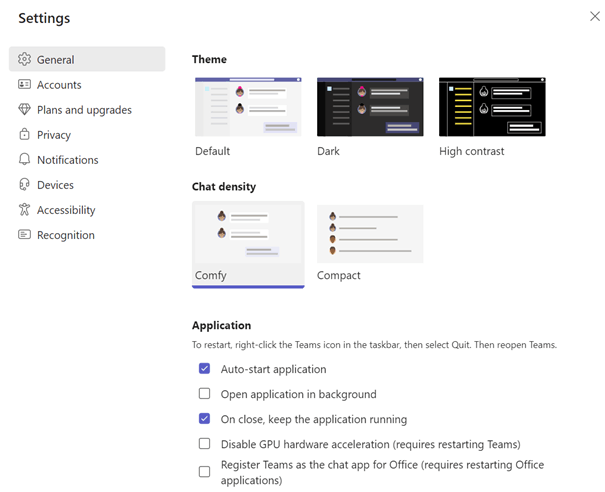Click the Accounts card icon
The height and width of the screenshot is (492, 605).
24,84
